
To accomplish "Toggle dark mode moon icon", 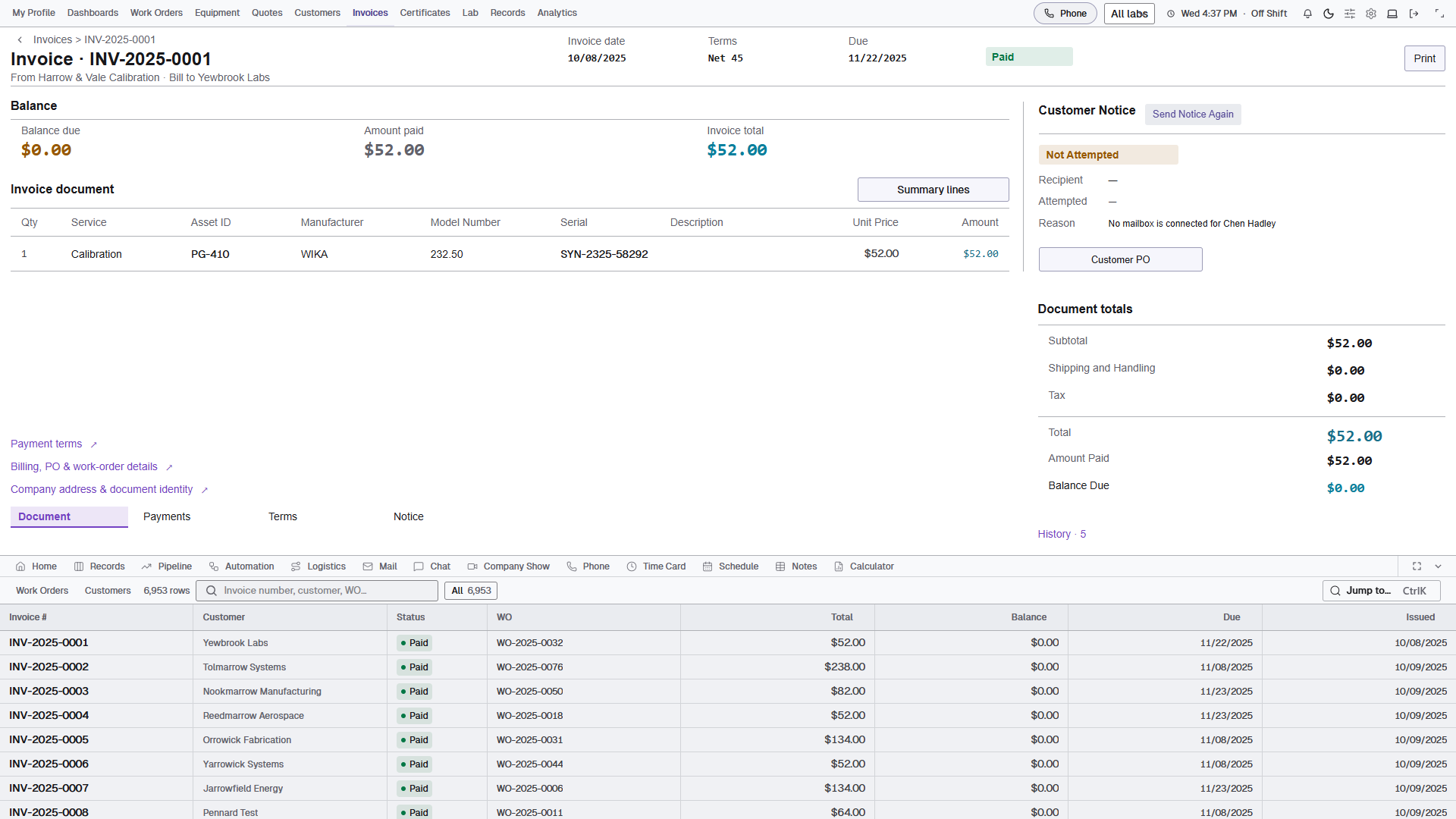I will [1329, 14].
